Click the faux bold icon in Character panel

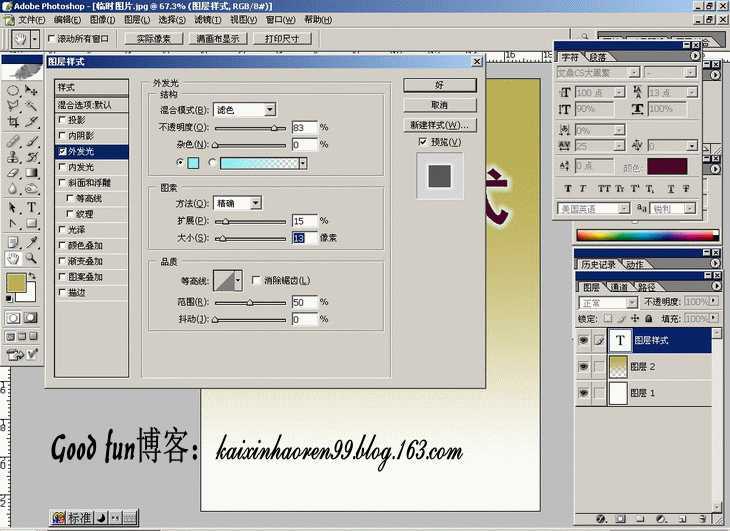click(x=568, y=188)
